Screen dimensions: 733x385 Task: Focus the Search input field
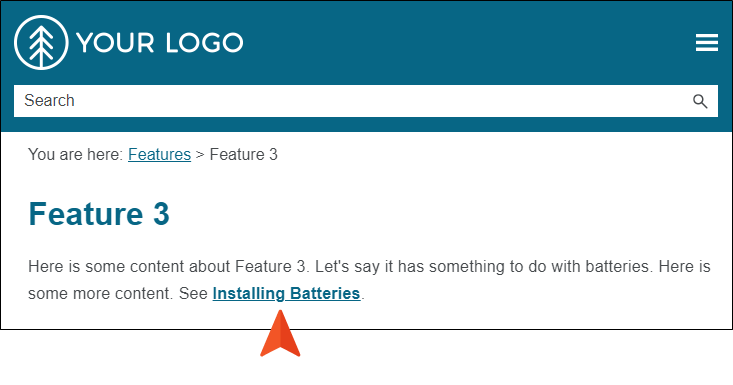pos(366,101)
